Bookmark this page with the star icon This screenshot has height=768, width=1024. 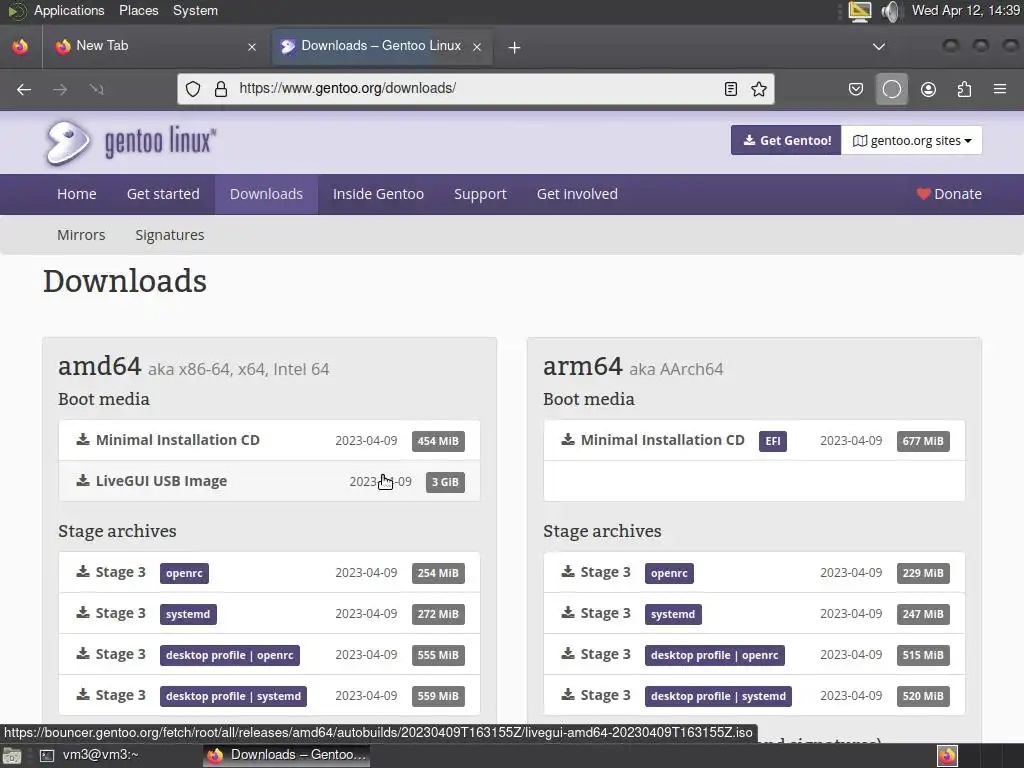click(x=759, y=89)
